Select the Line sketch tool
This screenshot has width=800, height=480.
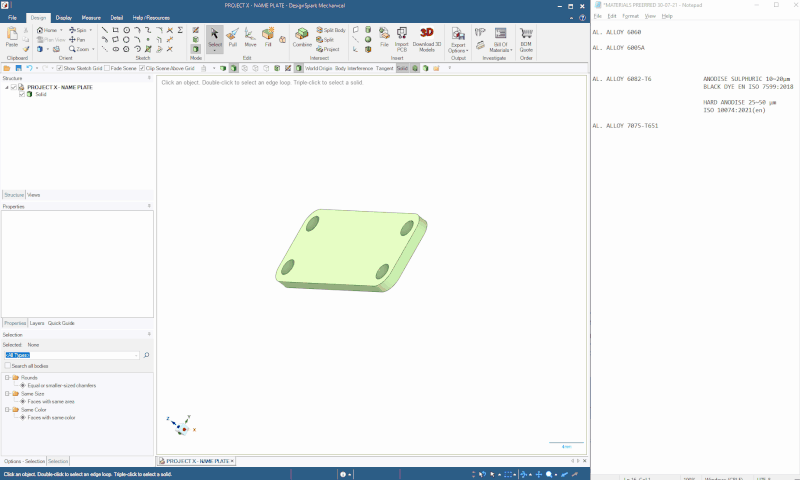pos(105,30)
